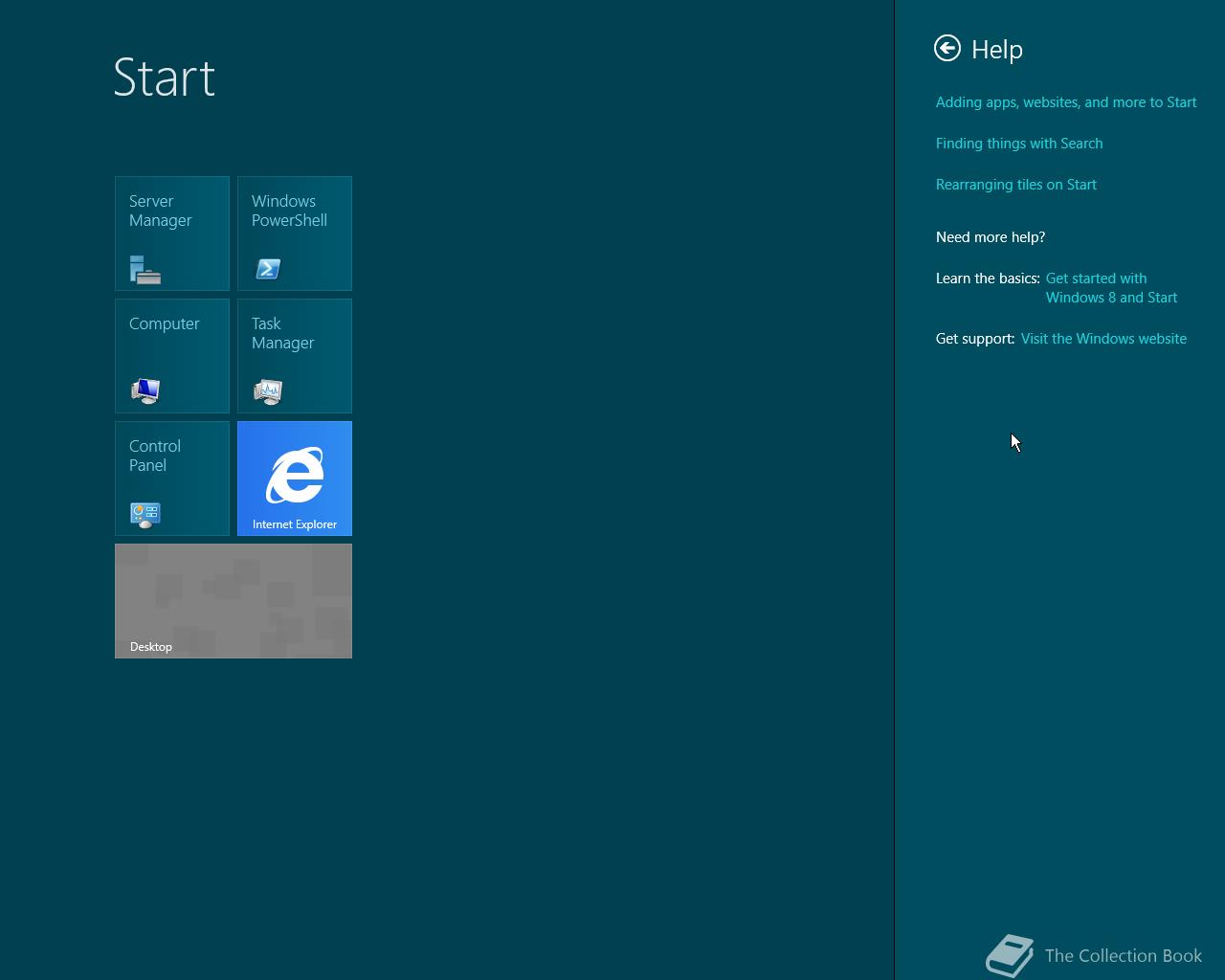
Task: Click the back arrow next to Help
Action: [x=947, y=48]
